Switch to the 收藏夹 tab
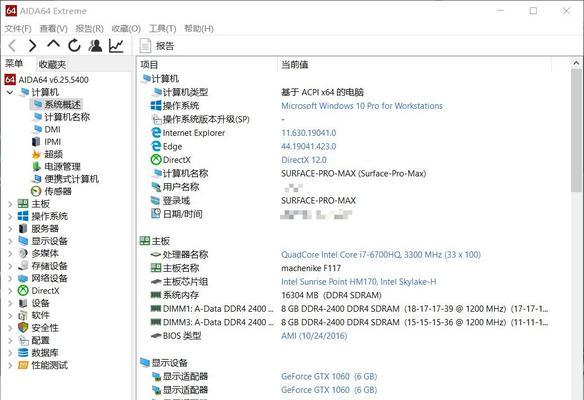This screenshot has width=584, height=400. 53,64
